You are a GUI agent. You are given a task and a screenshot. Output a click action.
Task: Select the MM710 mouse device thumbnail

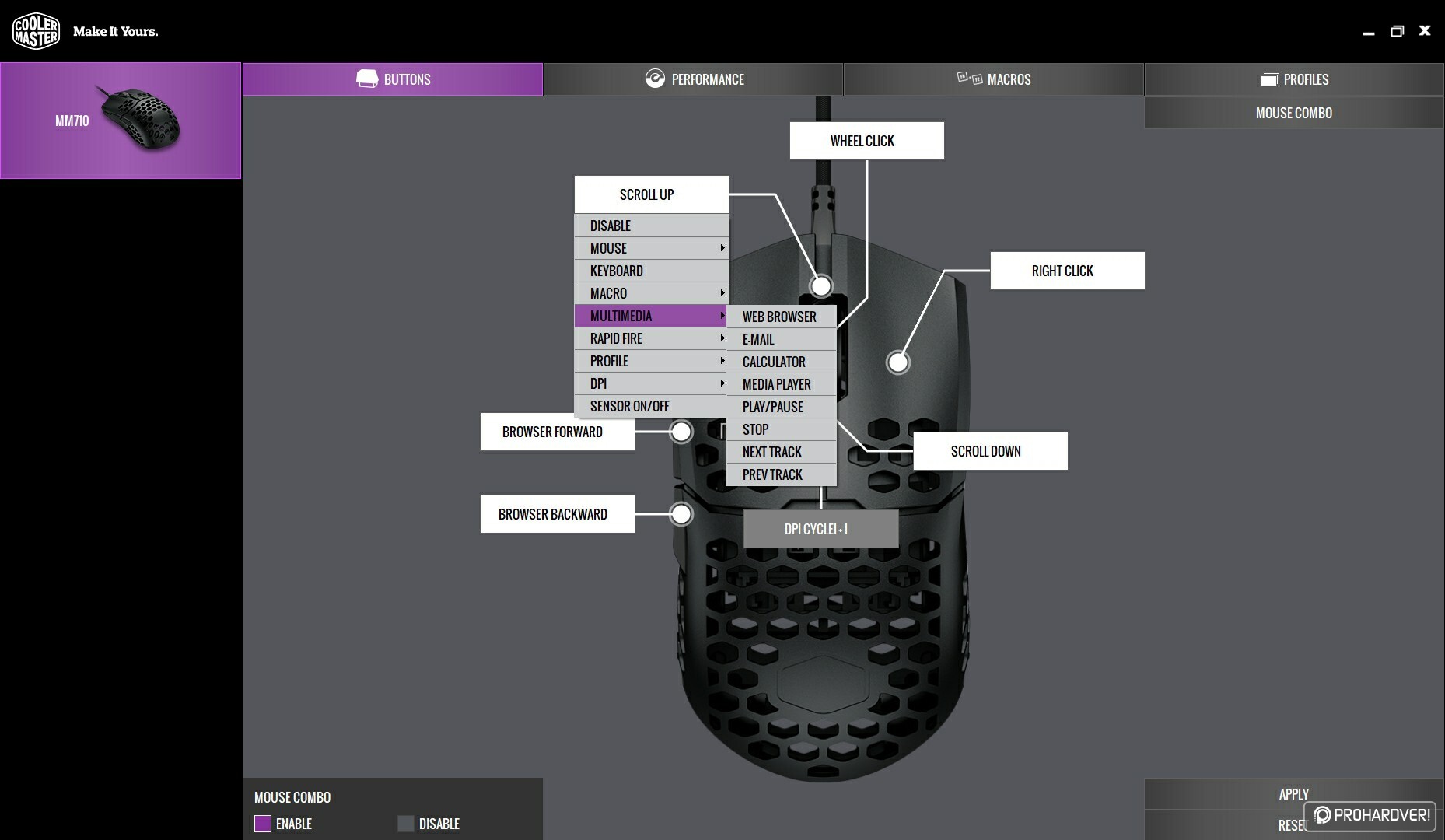(x=121, y=121)
